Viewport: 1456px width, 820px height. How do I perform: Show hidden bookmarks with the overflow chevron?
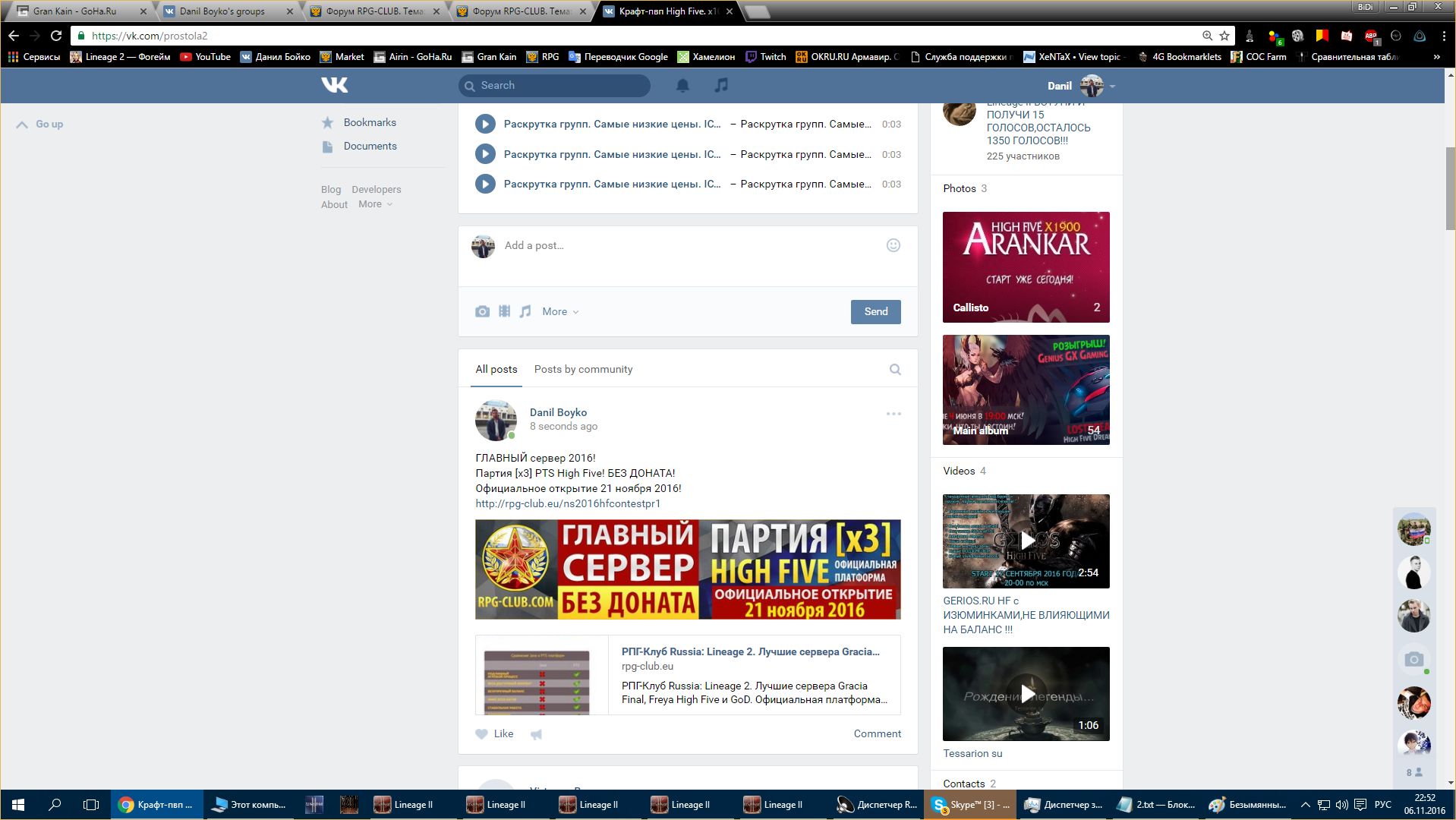[1436, 56]
